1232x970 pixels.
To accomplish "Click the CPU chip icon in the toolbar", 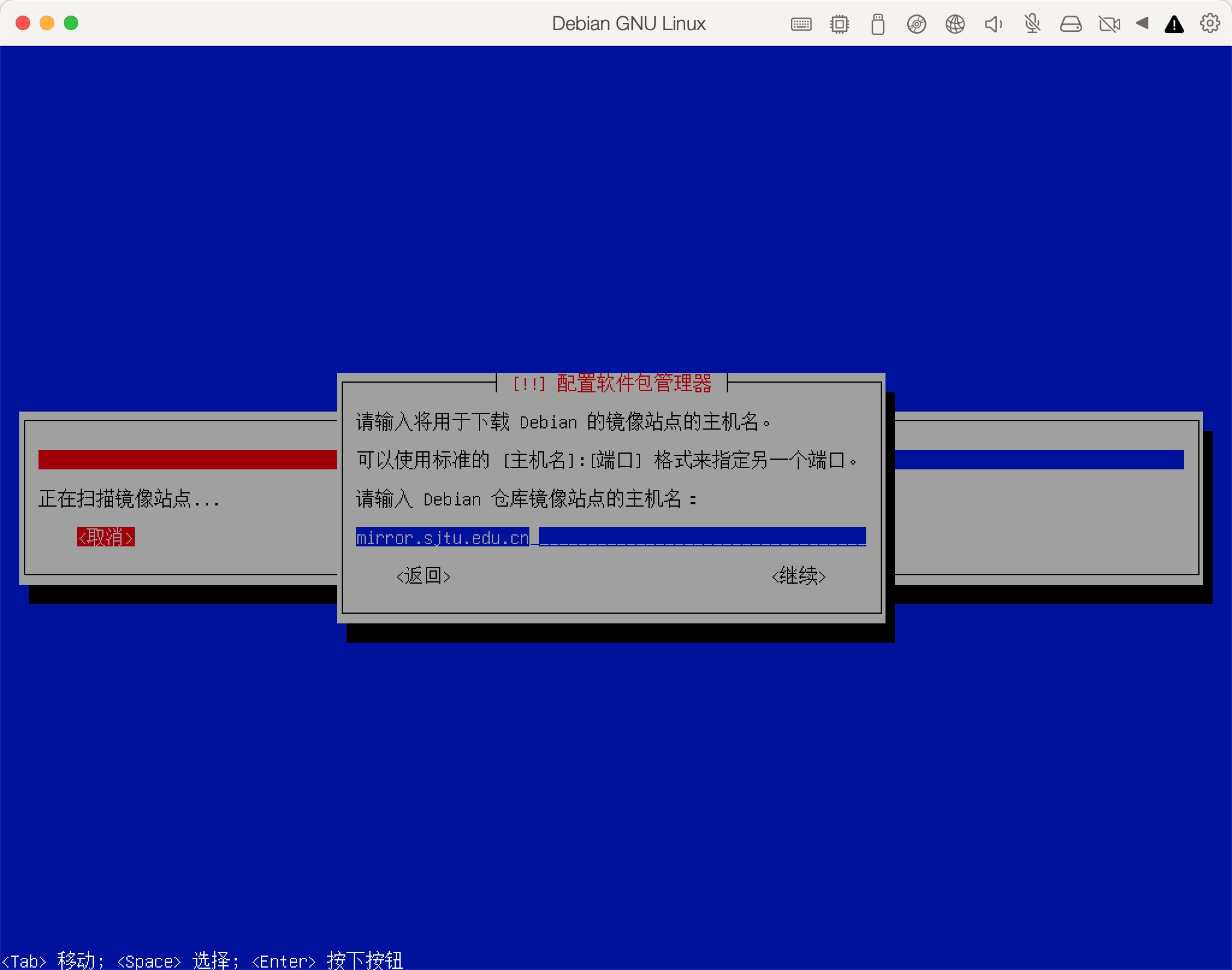I will coord(839,24).
